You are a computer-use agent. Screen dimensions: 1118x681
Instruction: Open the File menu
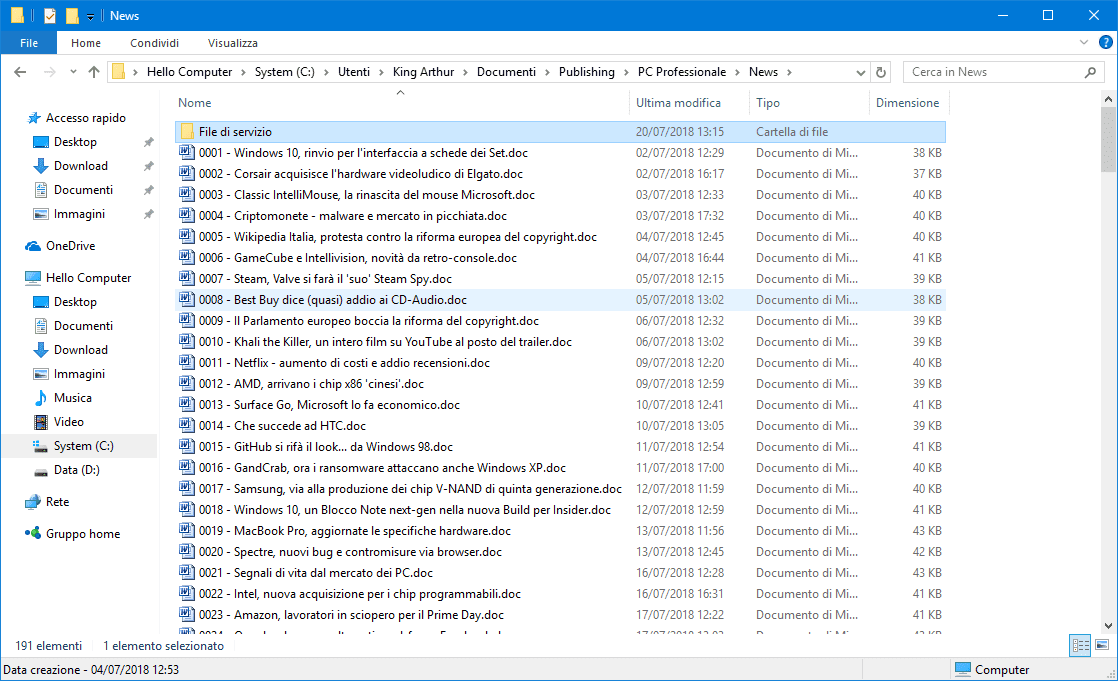click(x=29, y=43)
